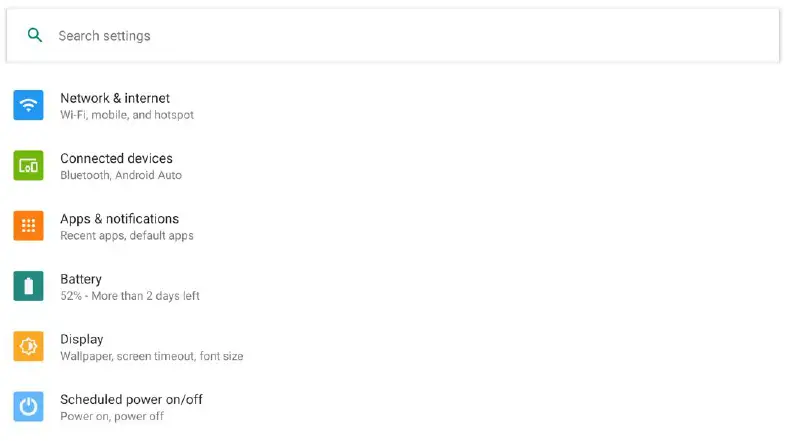Open the Display settings entry
Viewport: 785px width, 441px height.
coord(81,339)
